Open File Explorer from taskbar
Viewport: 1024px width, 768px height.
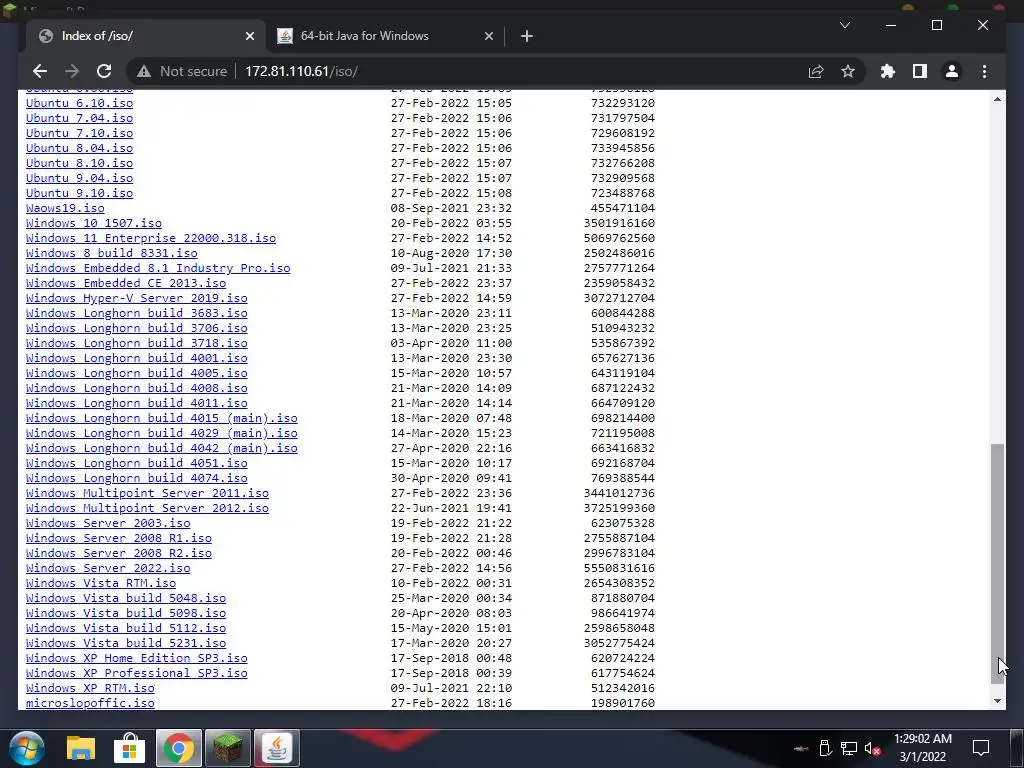[81, 748]
